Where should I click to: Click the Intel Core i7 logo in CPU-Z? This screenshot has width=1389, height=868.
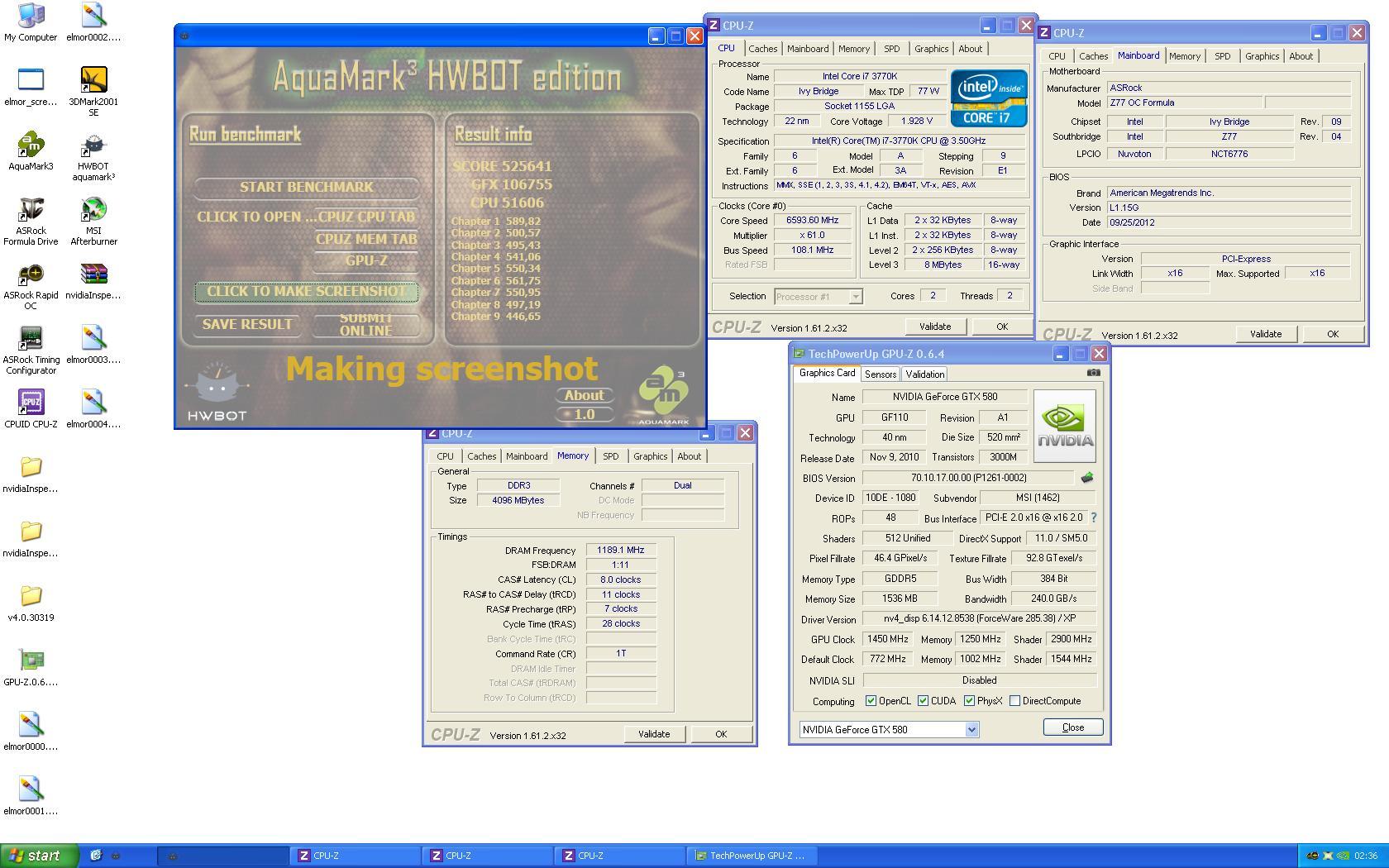point(989,98)
